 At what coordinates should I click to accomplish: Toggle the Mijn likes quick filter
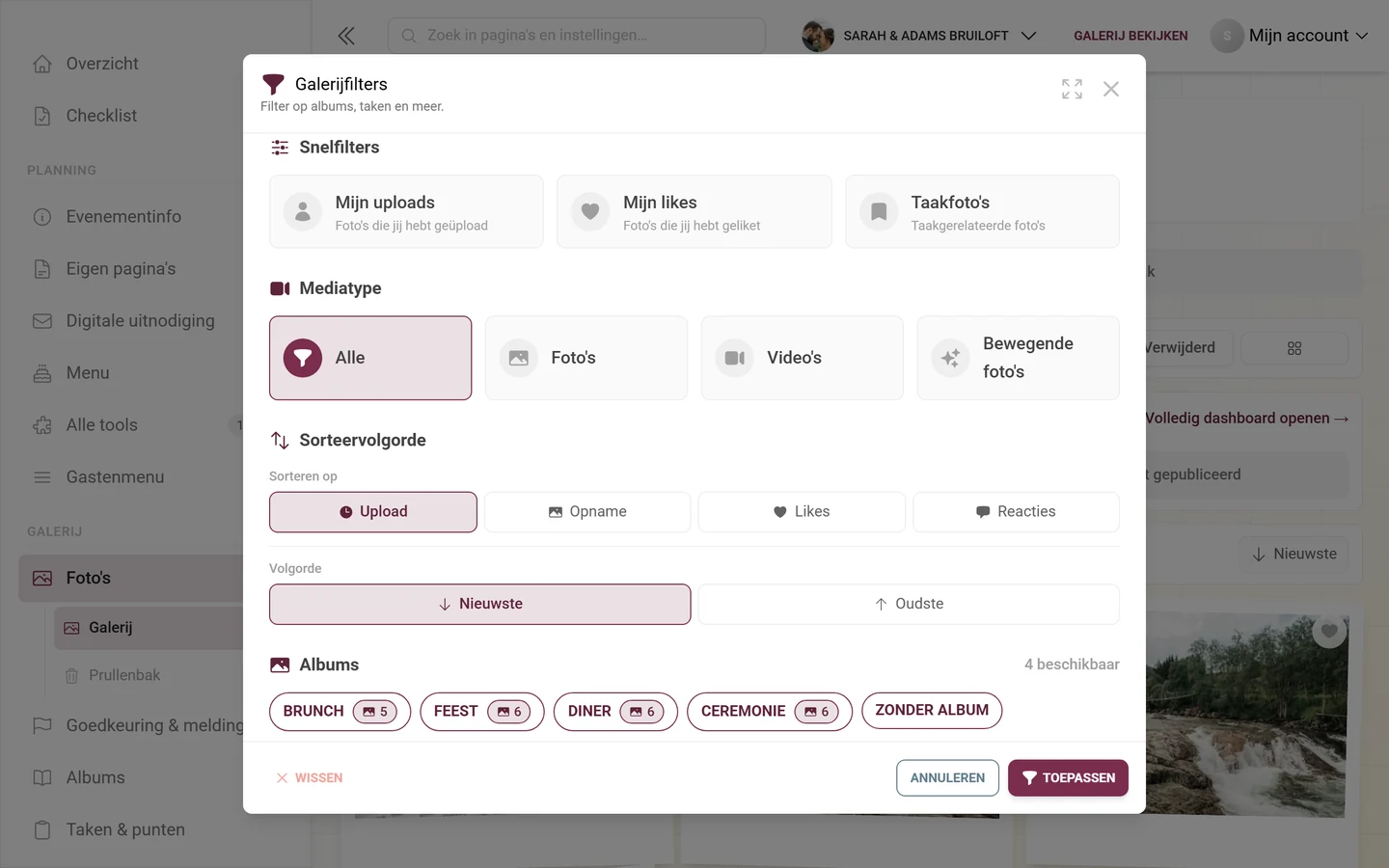694,212
